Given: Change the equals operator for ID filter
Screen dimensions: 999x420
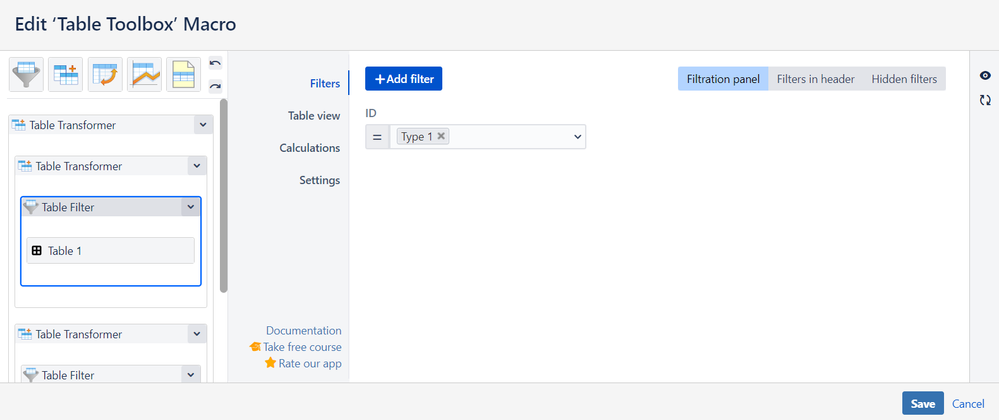Looking at the screenshot, I should 377,137.
